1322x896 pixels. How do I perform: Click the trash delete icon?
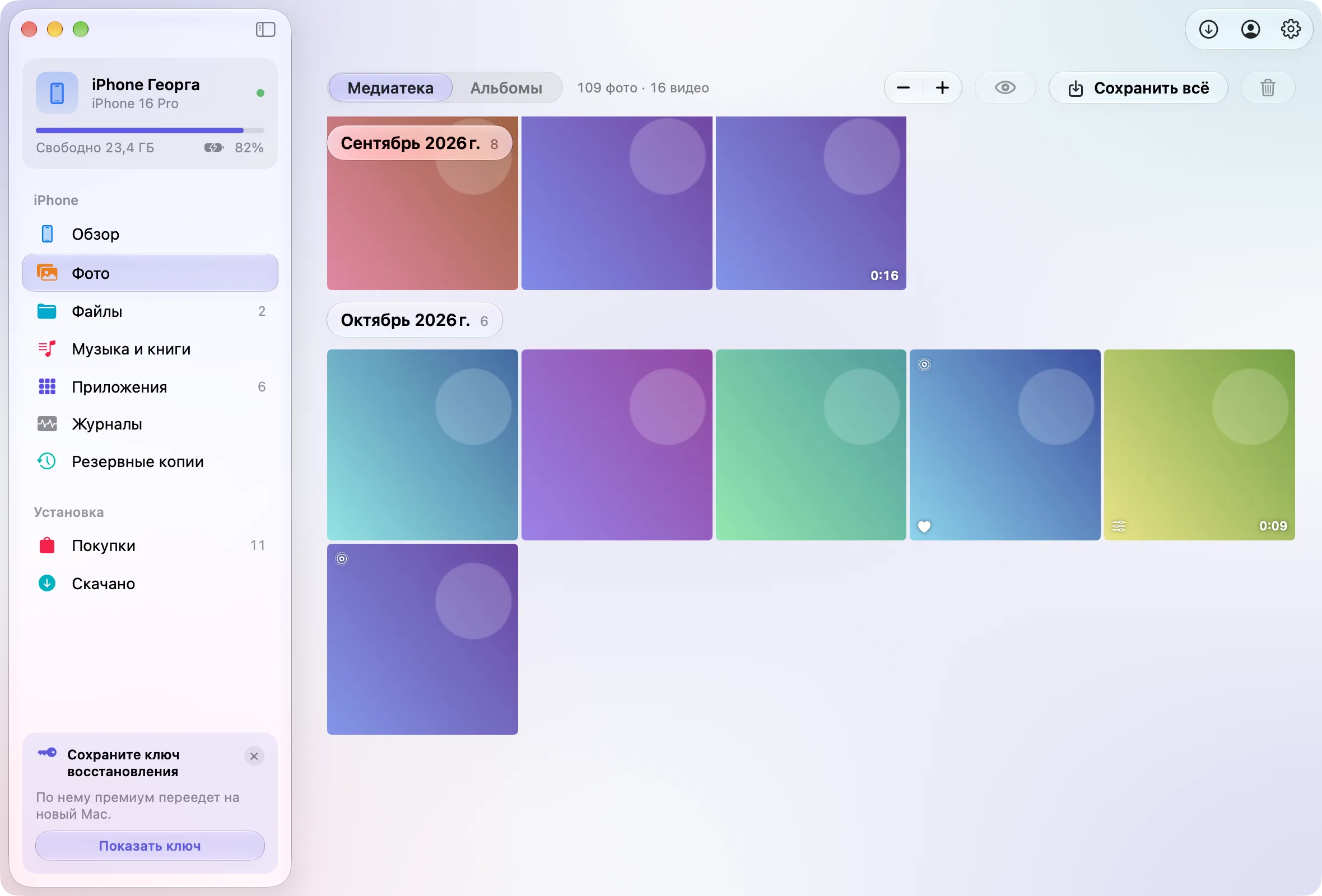point(1268,88)
